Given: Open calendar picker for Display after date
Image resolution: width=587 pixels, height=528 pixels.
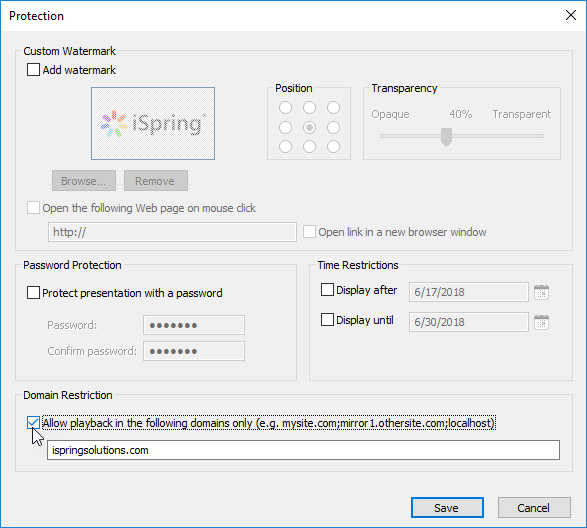Looking at the screenshot, I should pyautogui.click(x=541, y=292).
